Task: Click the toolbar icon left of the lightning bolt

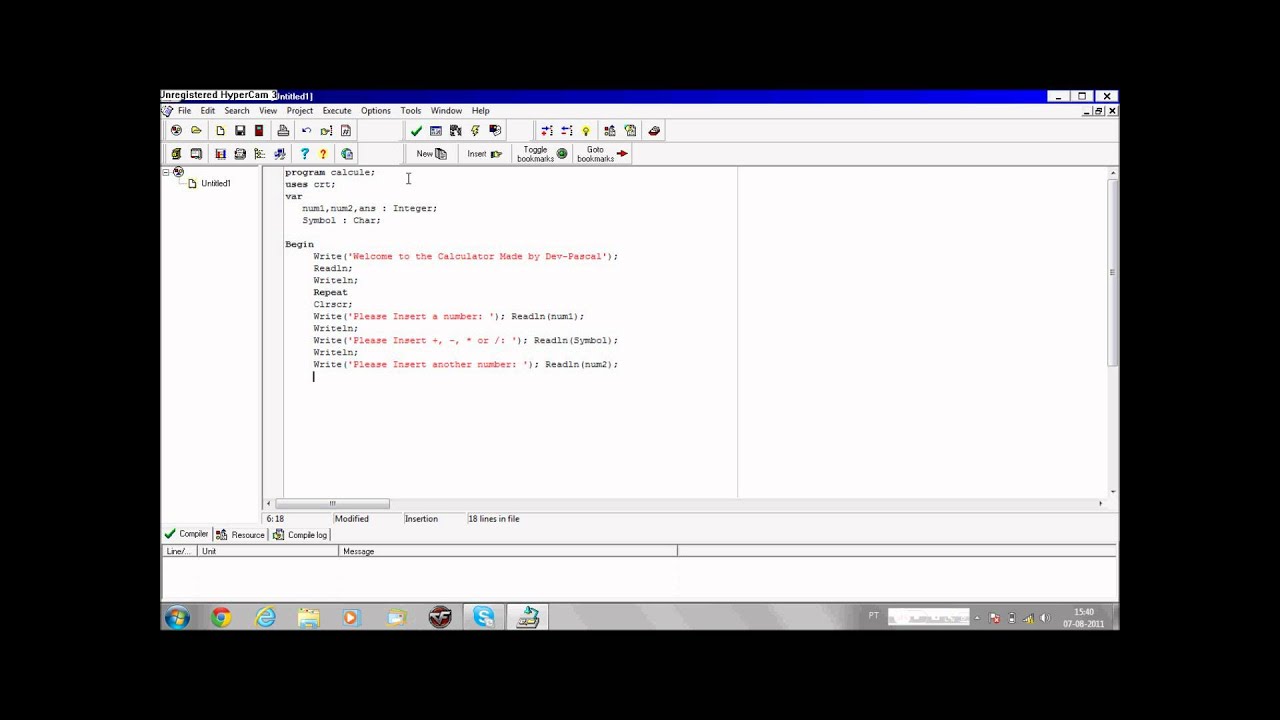Action: [455, 131]
